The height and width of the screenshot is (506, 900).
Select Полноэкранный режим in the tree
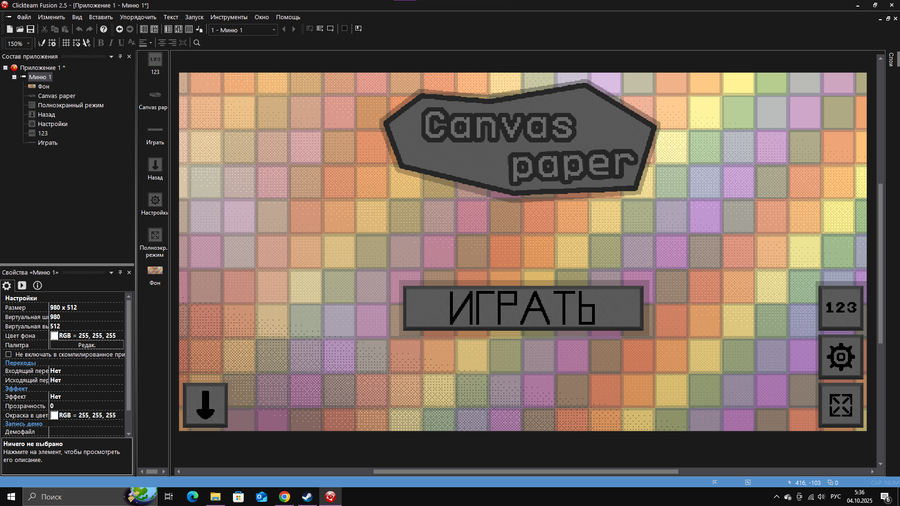[x=71, y=105]
